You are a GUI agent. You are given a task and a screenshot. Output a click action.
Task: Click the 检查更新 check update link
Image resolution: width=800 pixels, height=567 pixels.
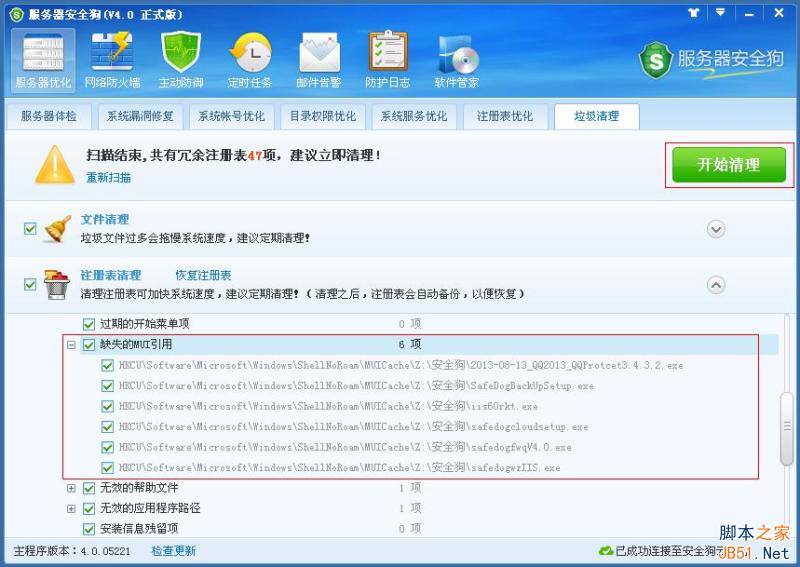point(173,551)
